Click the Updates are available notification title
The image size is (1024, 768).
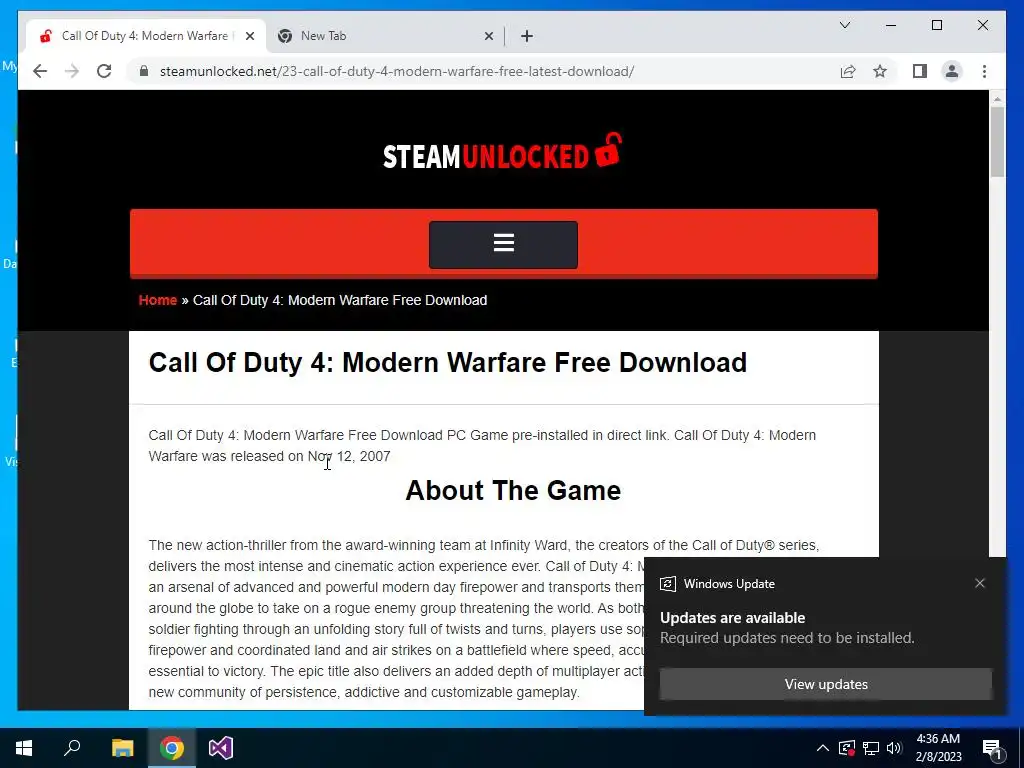[x=732, y=617]
